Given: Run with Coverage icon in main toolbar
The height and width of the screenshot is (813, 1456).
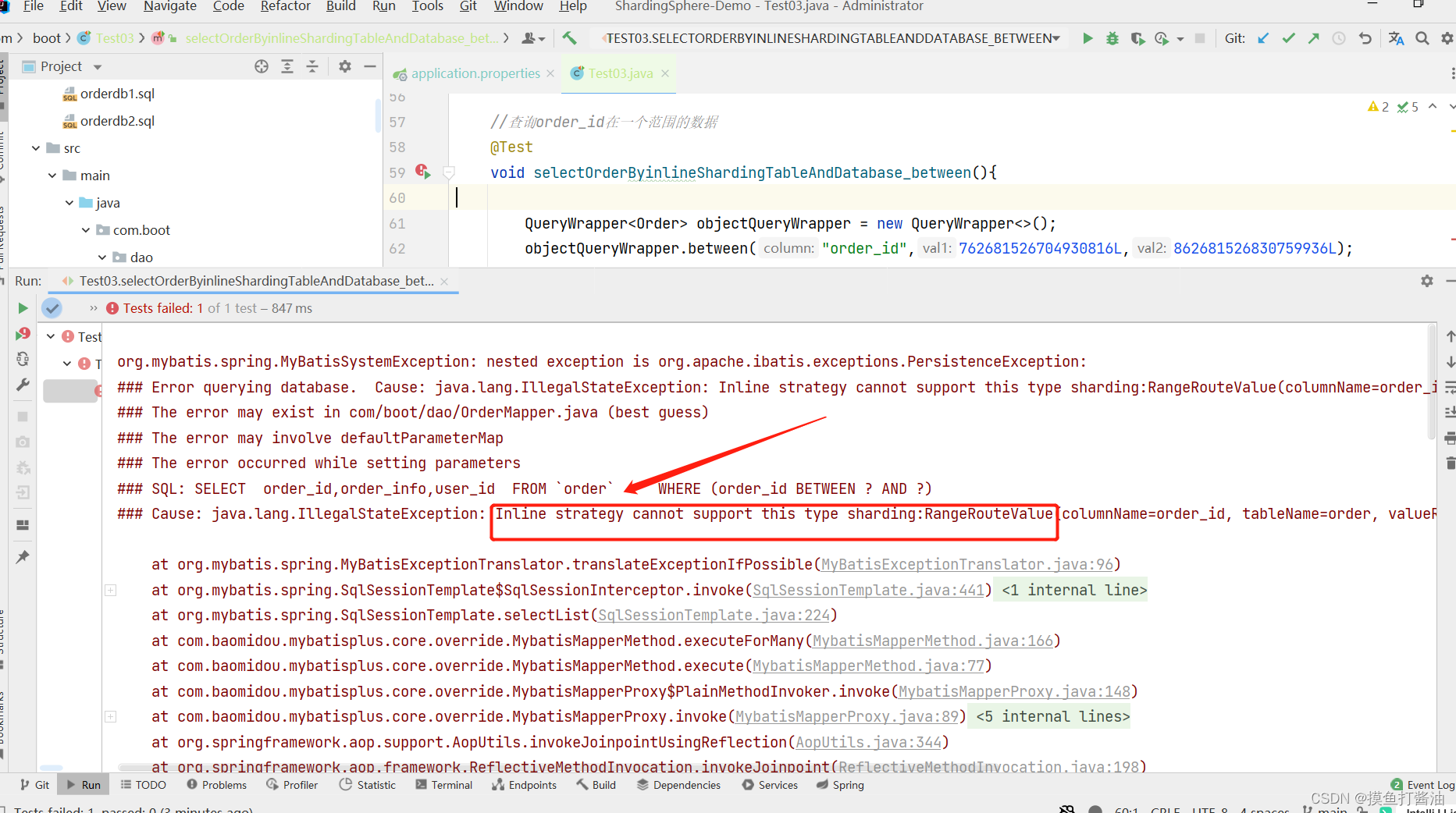Looking at the screenshot, I should (1137, 38).
